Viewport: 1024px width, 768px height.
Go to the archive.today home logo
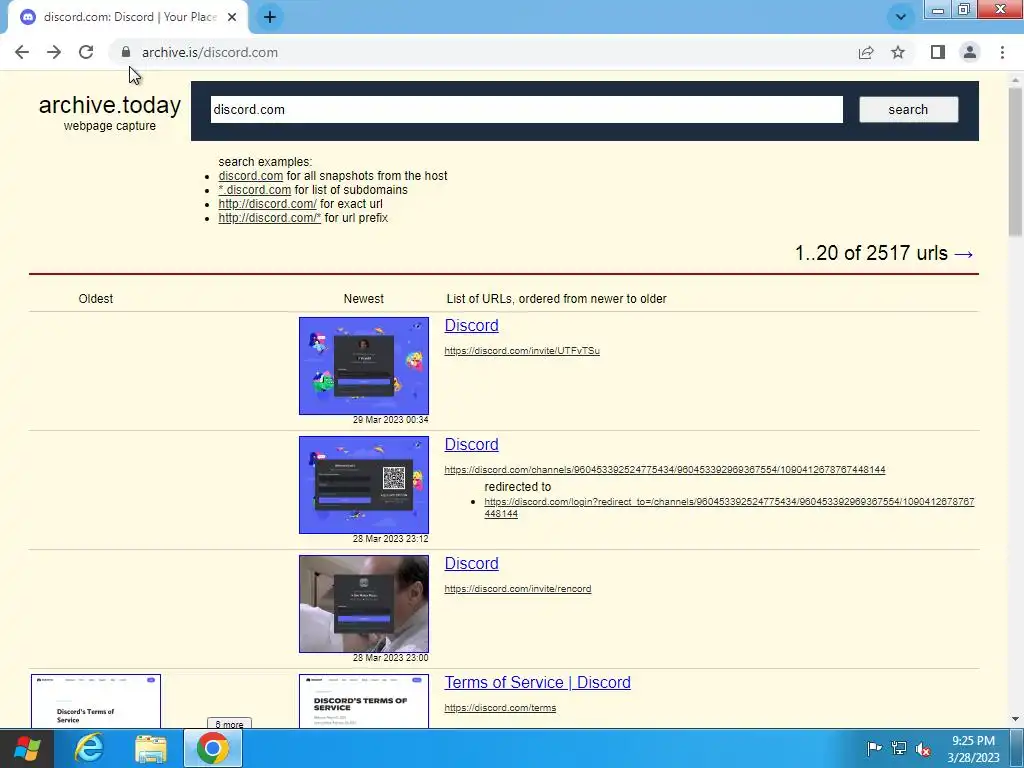[110, 105]
